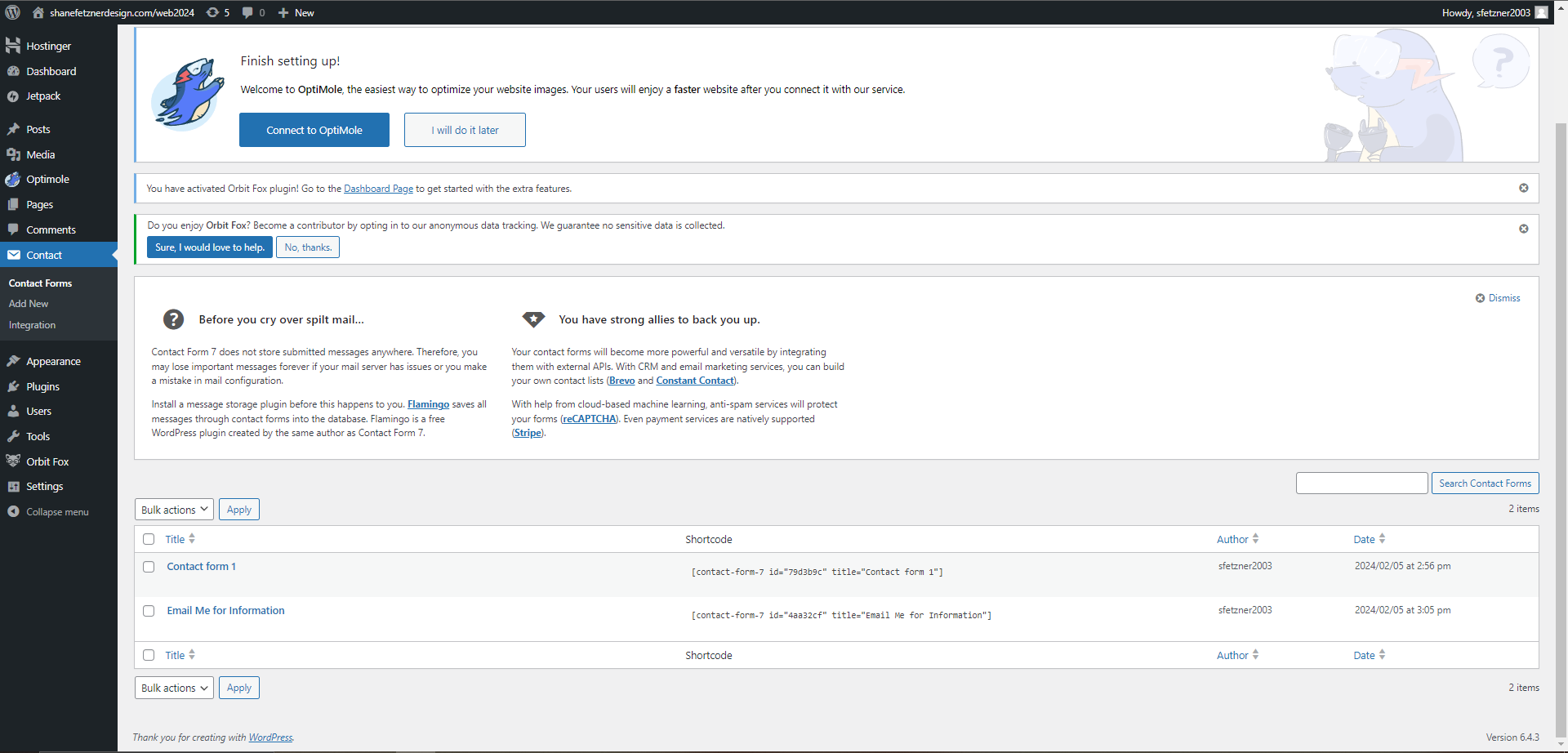
Task: Open the Plugins menu
Action: click(42, 387)
